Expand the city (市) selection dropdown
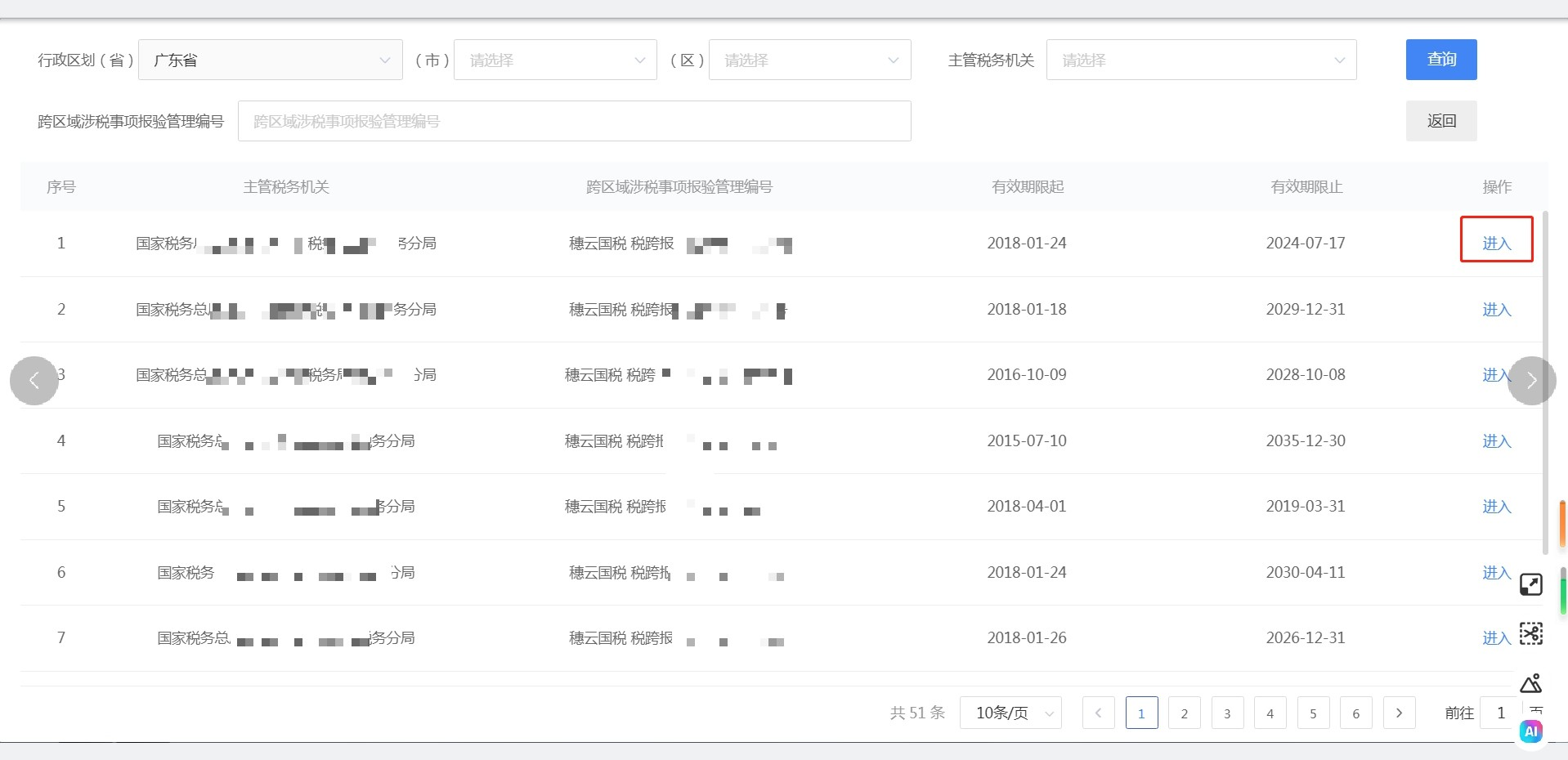The width and height of the screenshot is (1568, 760). 555,60
